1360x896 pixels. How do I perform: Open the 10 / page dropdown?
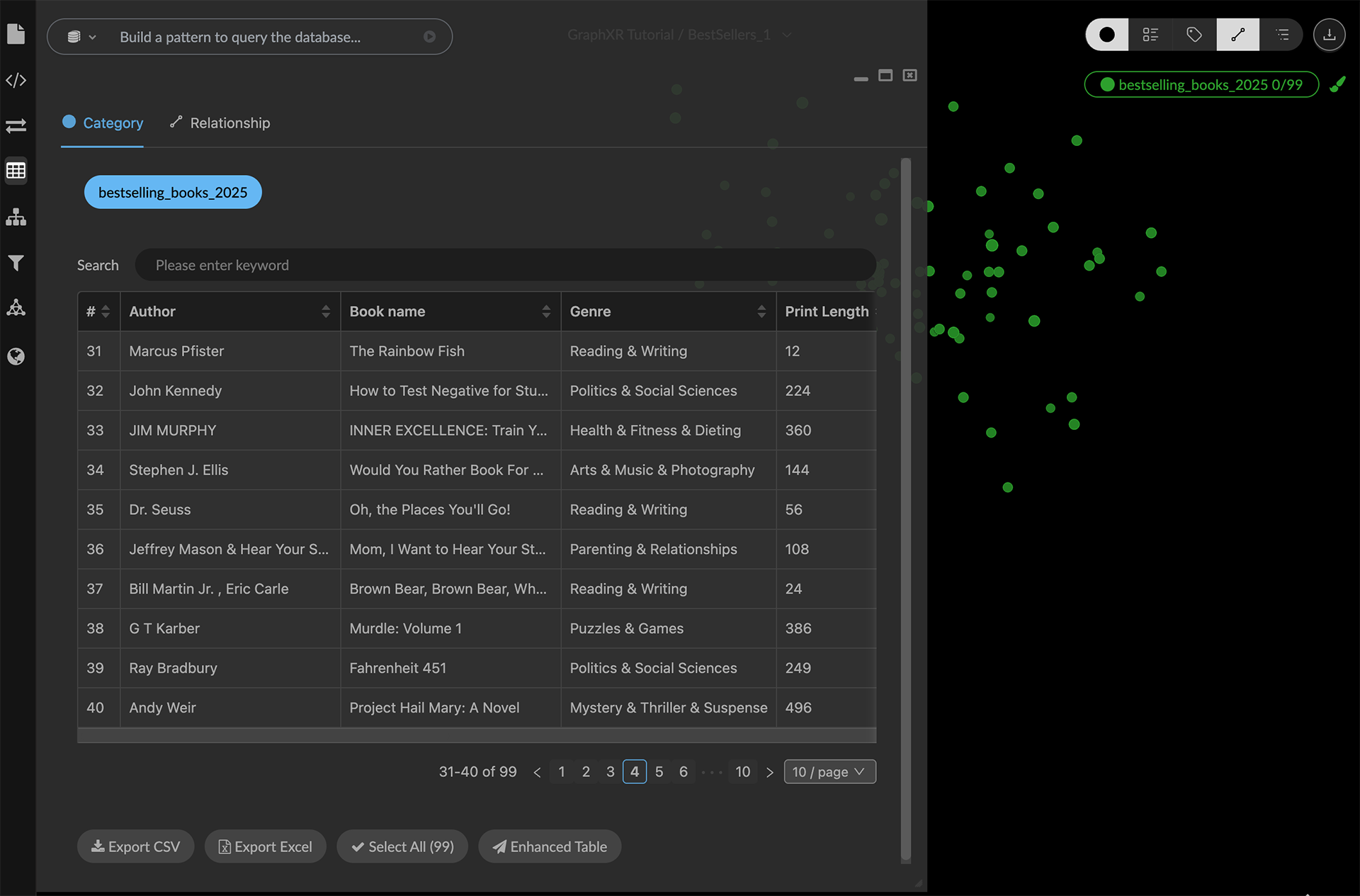(829, 771)
